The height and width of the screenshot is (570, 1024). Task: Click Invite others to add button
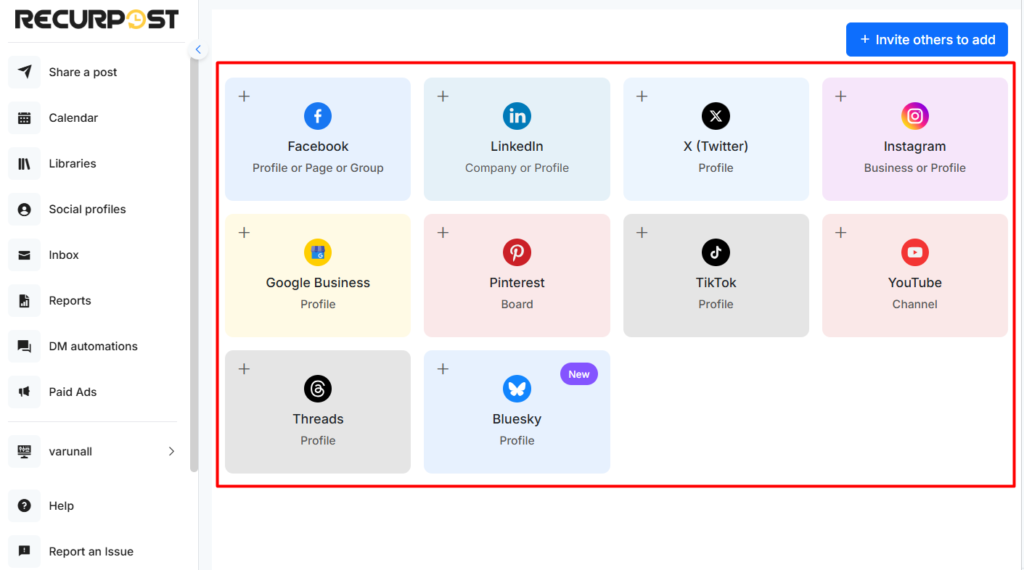pos(926,40)
